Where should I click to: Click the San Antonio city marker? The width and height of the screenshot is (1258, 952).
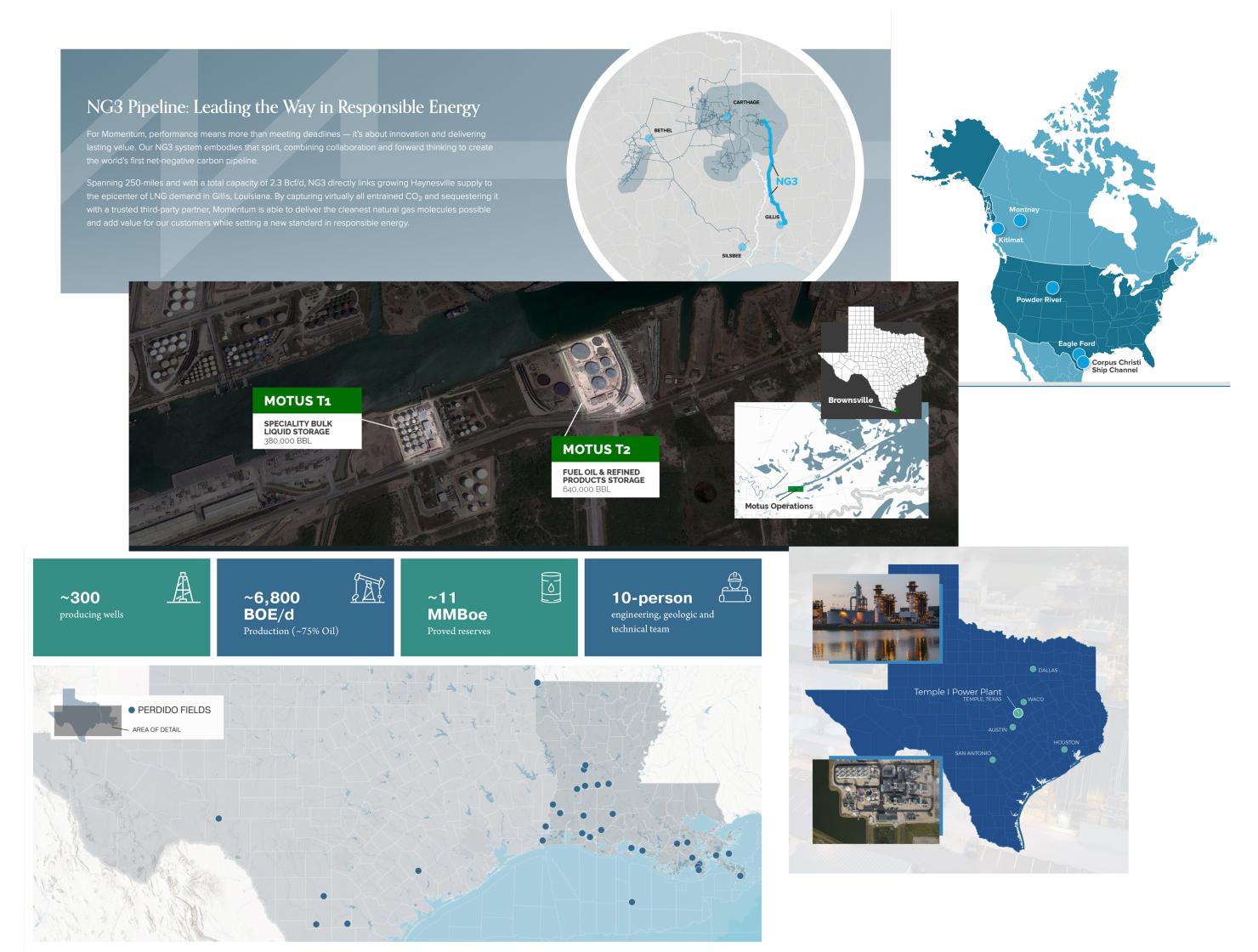pyautogui.click(x=993, y=760)
